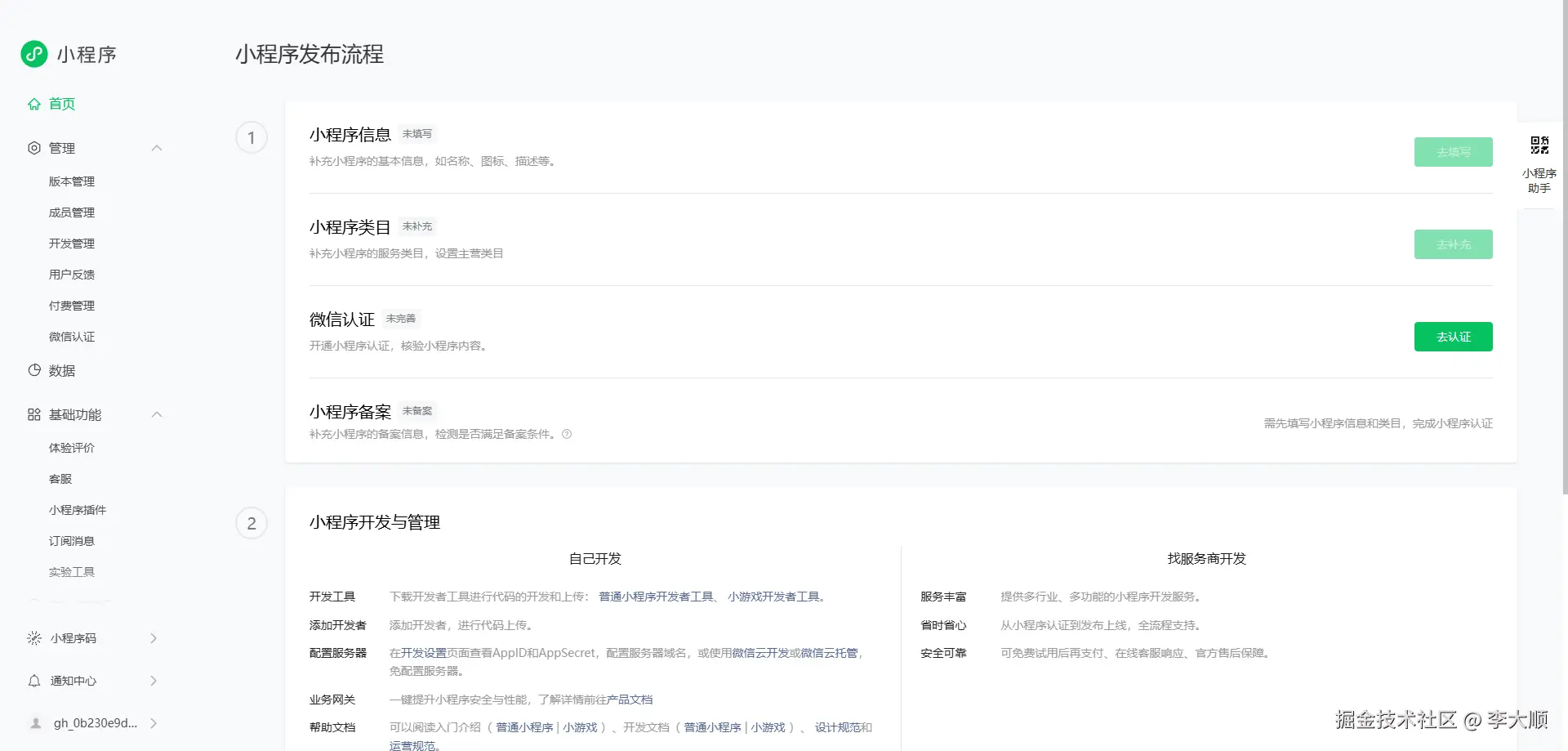Select 付费管理 in the sidebar
The image size is (1568, 751).
point(72,306)
